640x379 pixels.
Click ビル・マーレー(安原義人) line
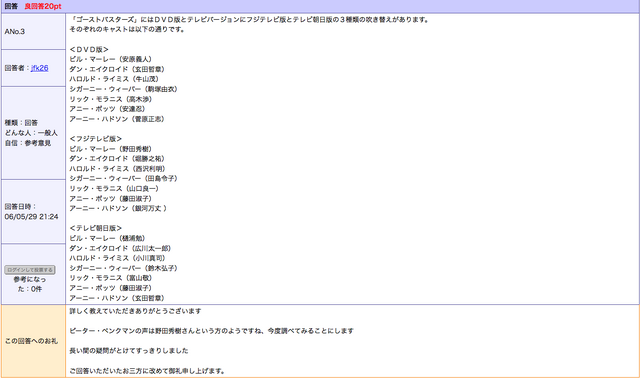tap(111, 59)
